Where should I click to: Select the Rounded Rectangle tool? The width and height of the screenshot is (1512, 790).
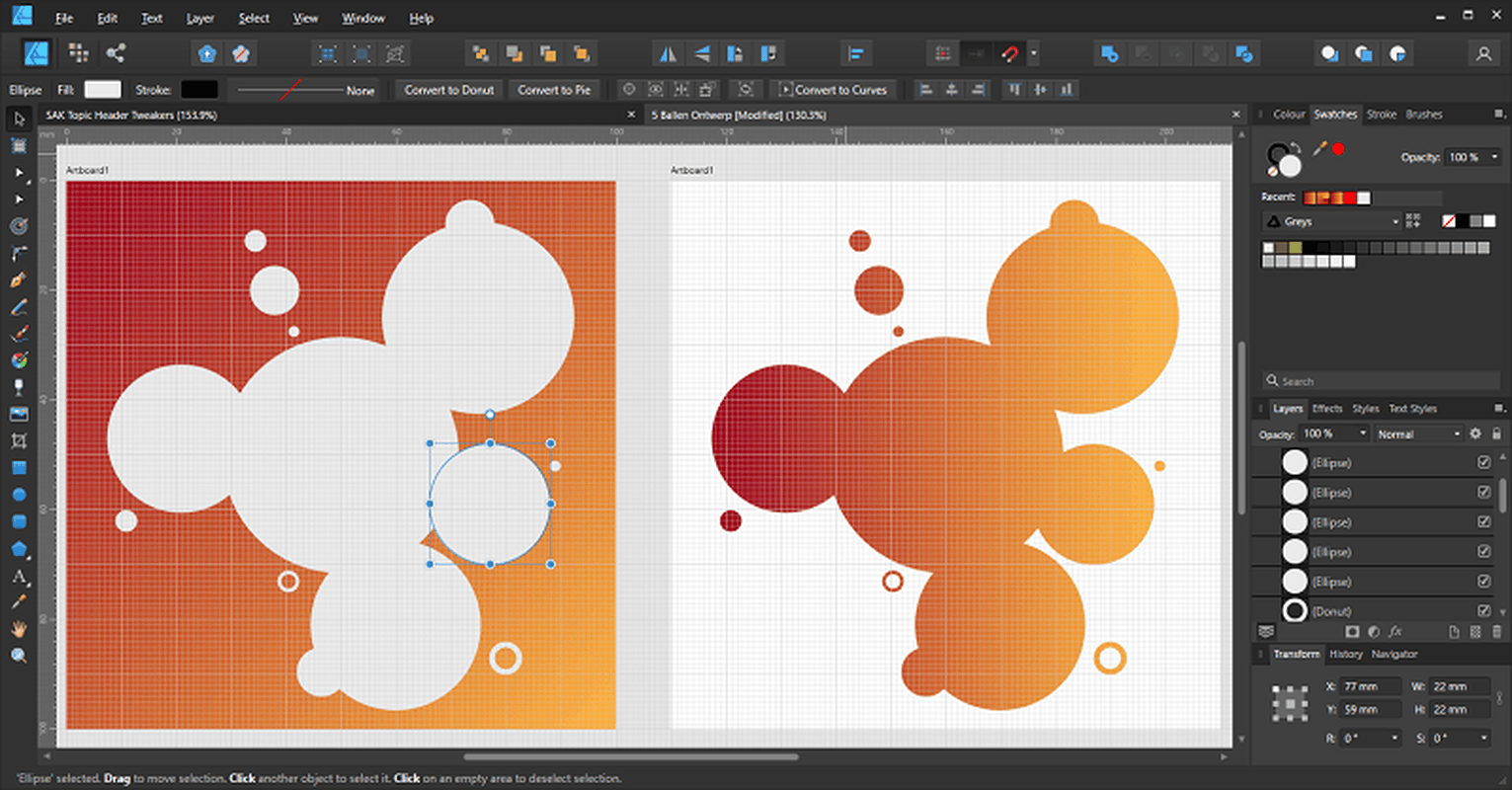click(19, 521)
